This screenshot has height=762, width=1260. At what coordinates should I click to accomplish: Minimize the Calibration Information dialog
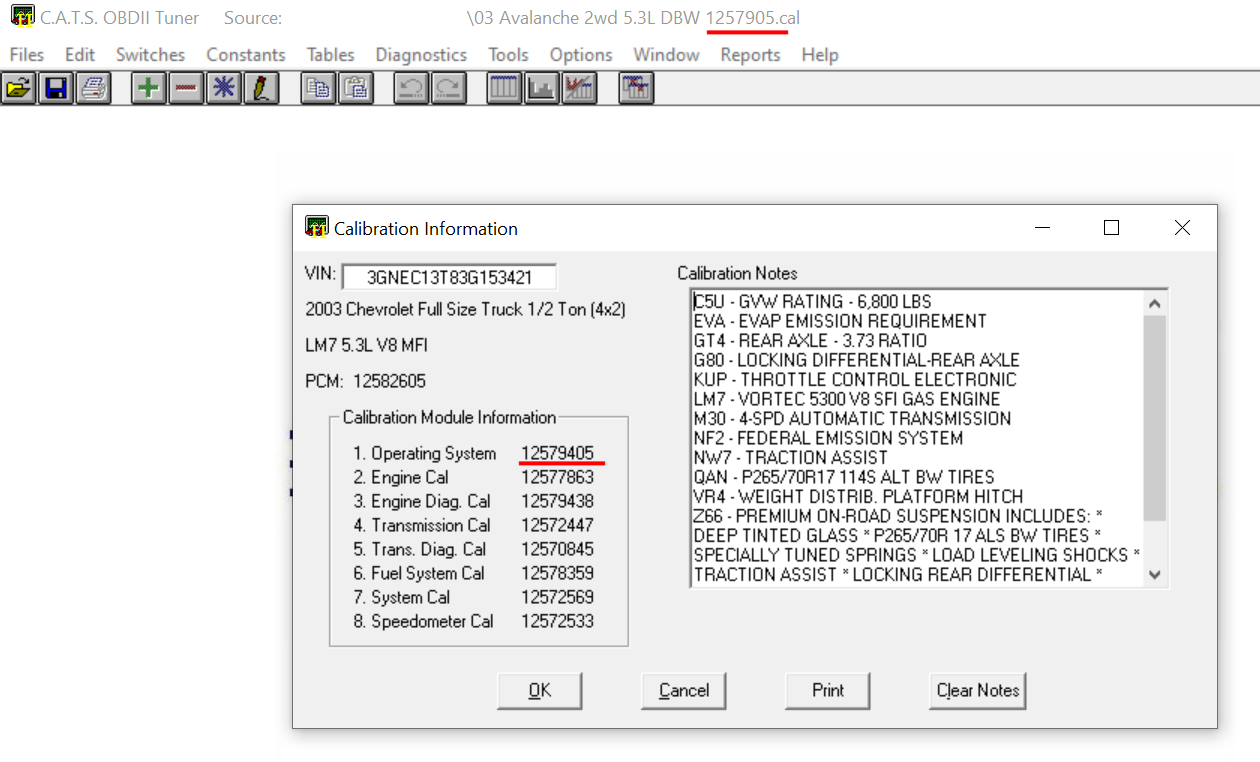[x=1041, y=228]
